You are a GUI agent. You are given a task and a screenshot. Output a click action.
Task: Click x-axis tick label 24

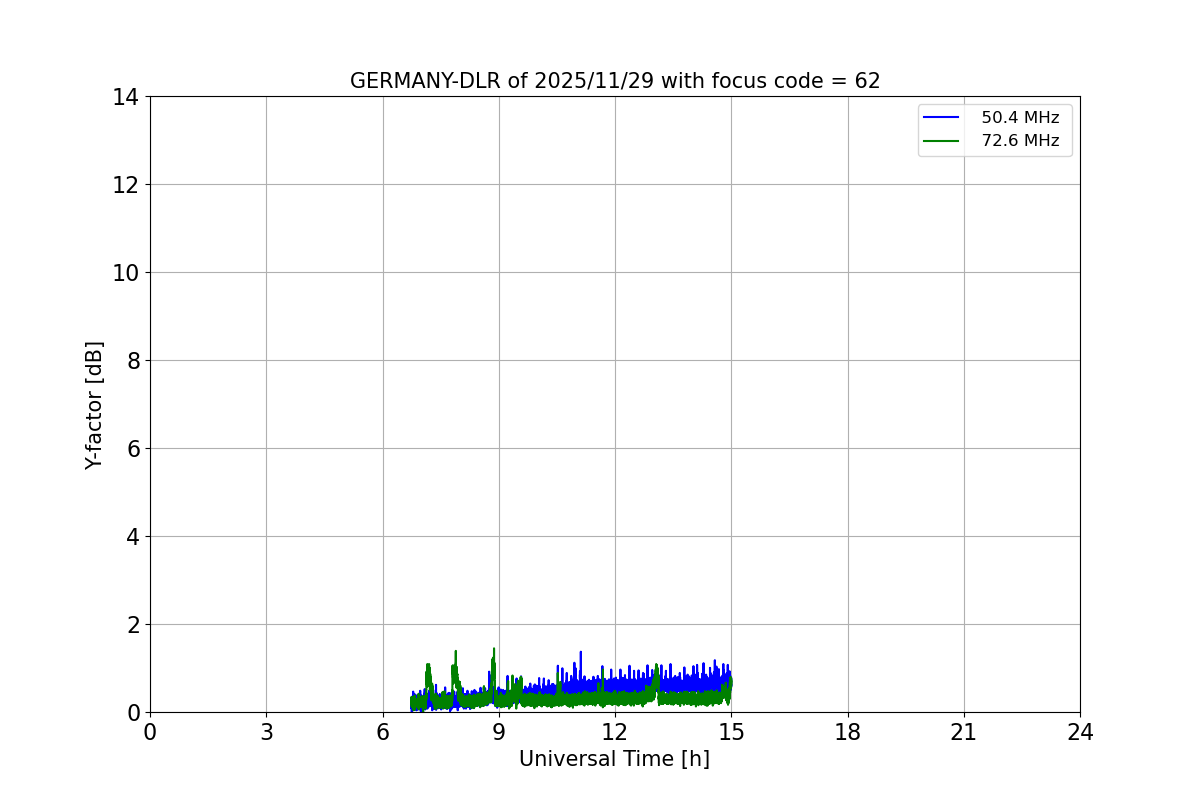[x=1080, y=732]
